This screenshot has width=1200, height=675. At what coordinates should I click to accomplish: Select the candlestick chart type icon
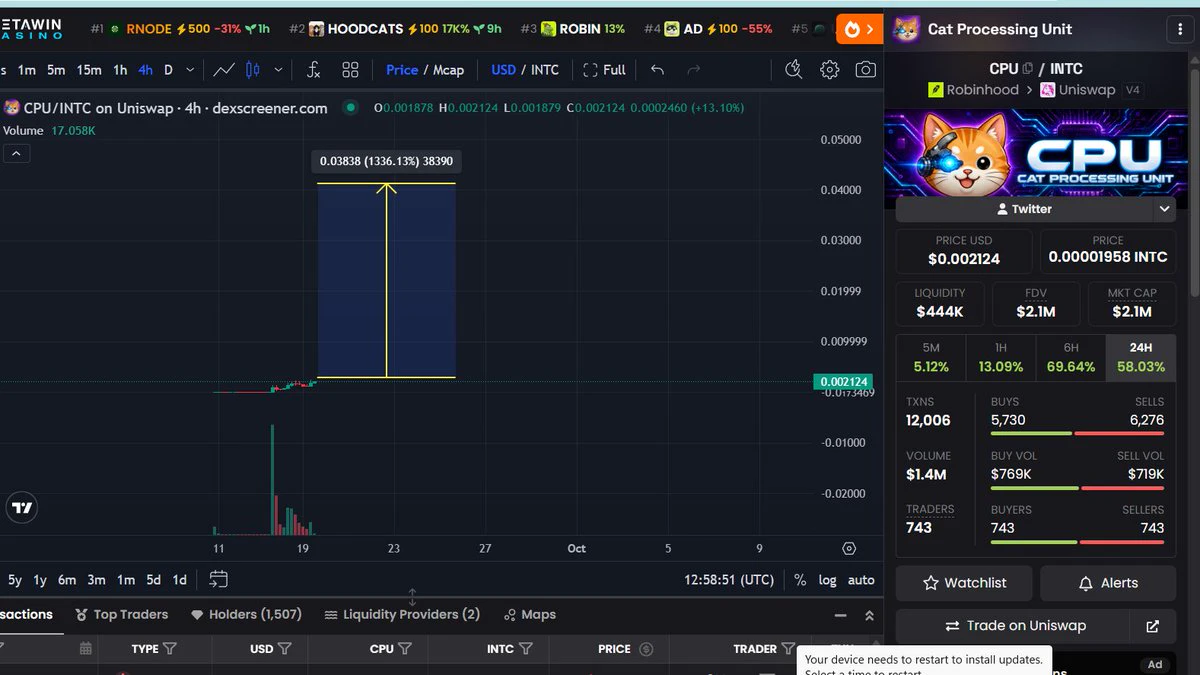(252, 70)
